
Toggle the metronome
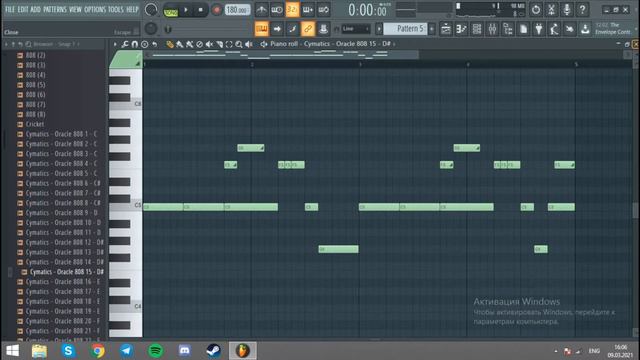point(262,9)
